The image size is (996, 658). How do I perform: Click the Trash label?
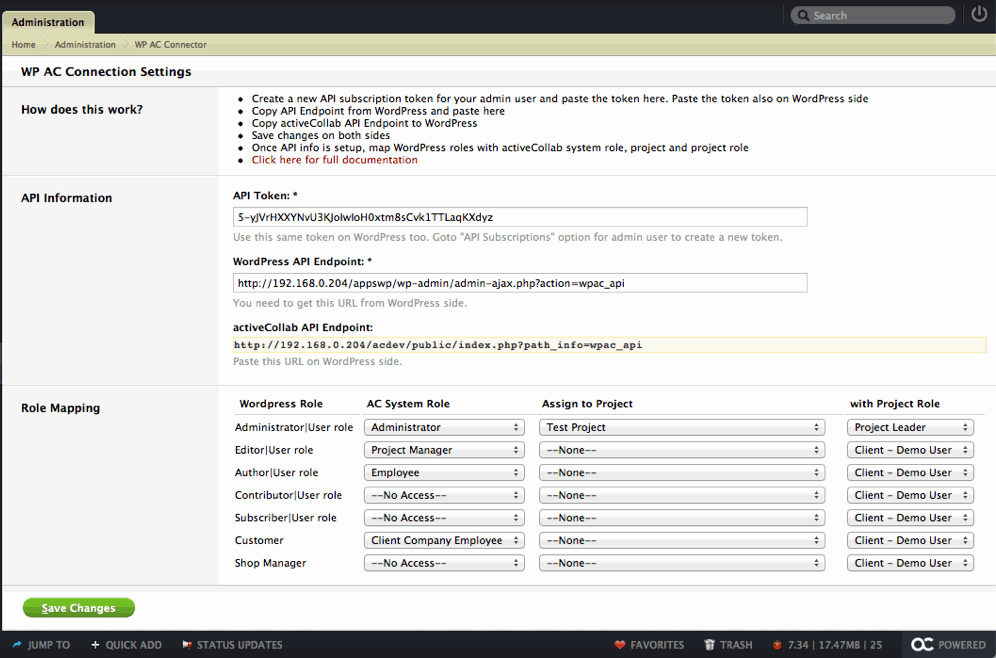[x=736, y=645]
